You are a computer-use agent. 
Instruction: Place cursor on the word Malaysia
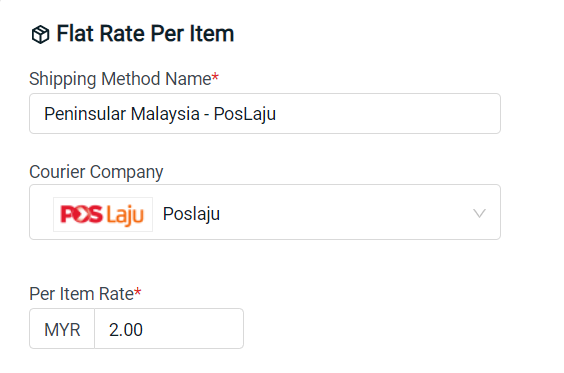click(x=165, y=115)
